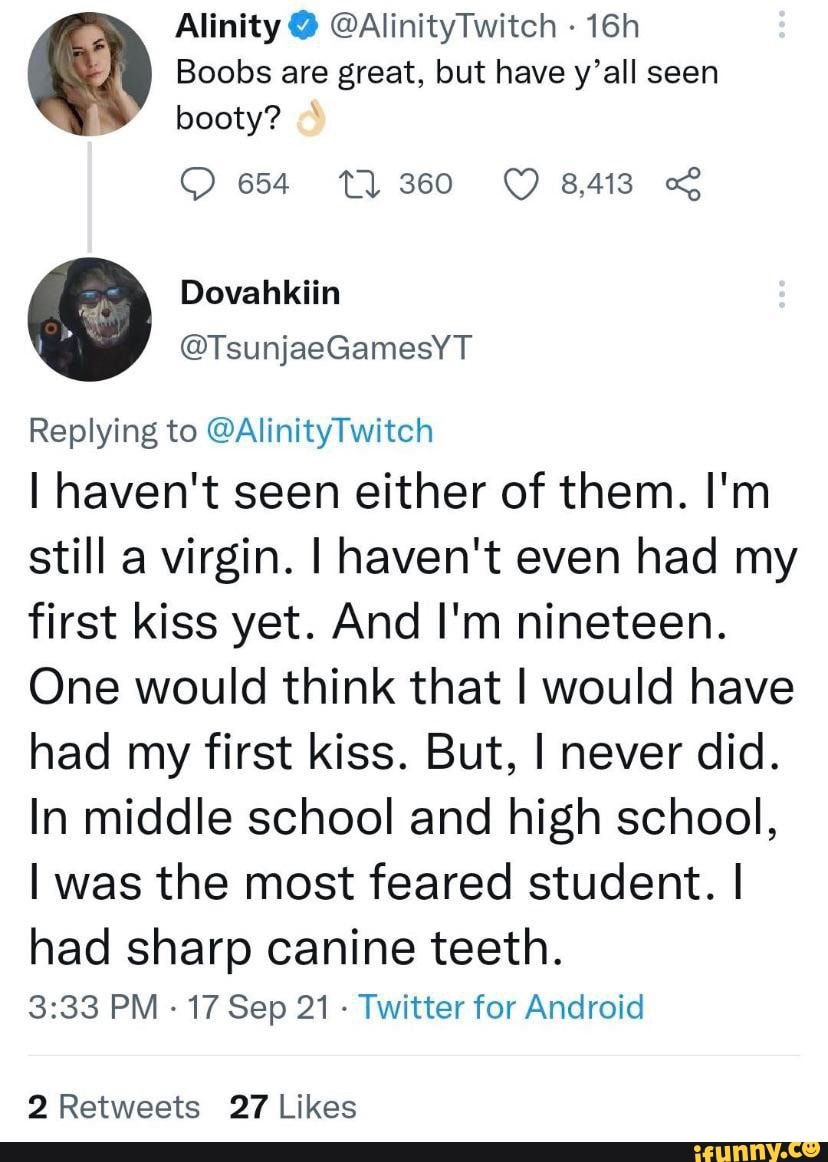Open Dovahkiin's skull-mask profile picture
Image resolution: width=828 pixels, height=1162 pixels.
[89, 319]
